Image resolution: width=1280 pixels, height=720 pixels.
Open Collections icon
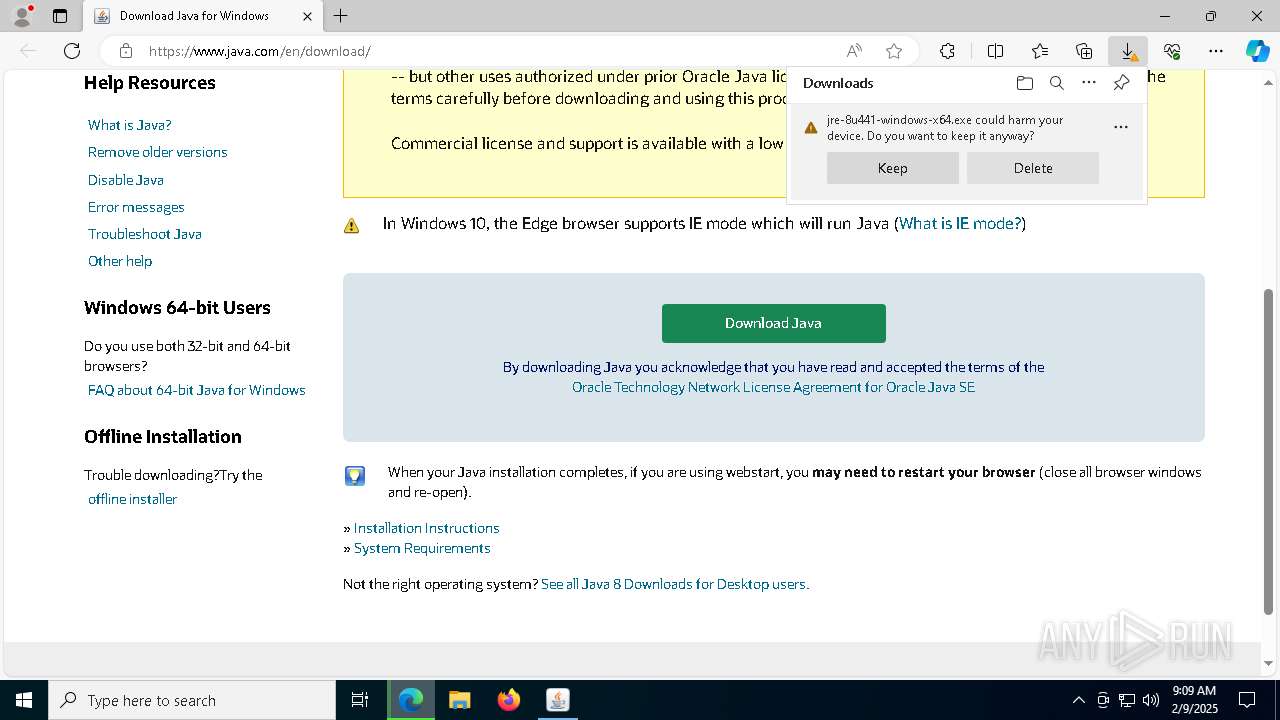click(x=1084, y=51)
